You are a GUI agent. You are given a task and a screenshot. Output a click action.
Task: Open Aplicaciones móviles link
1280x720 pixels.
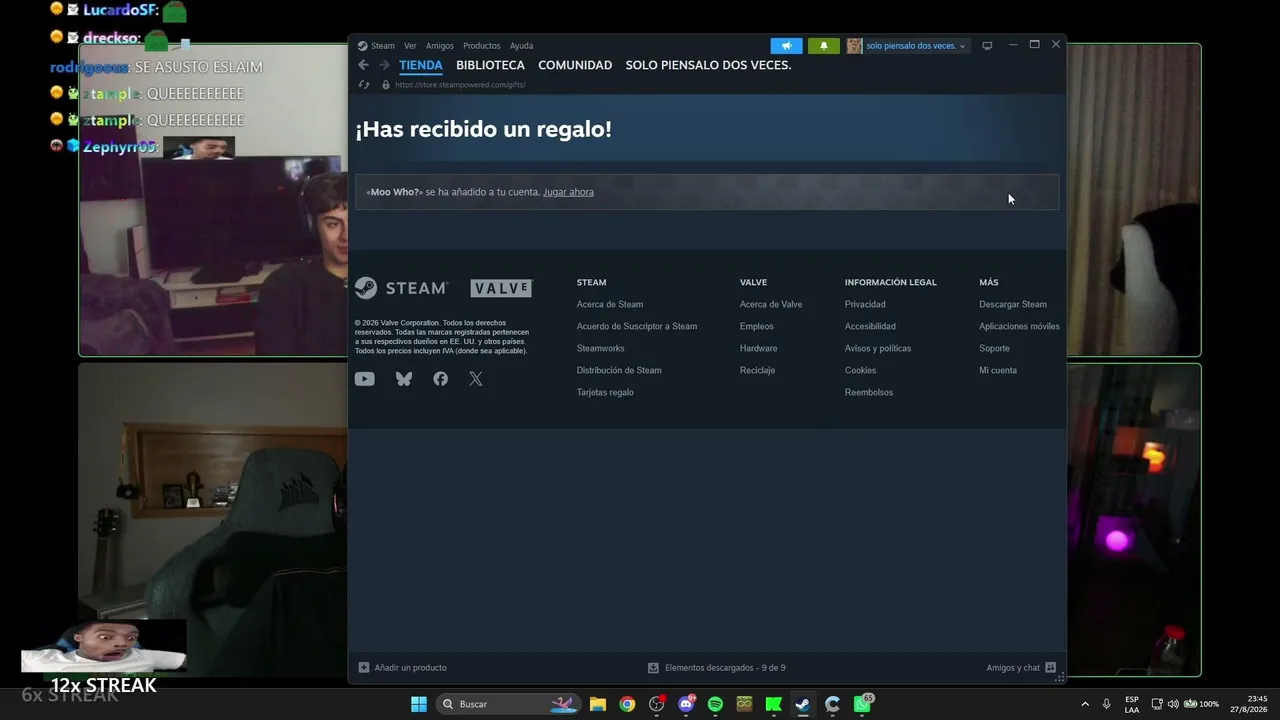point(1019,326)
